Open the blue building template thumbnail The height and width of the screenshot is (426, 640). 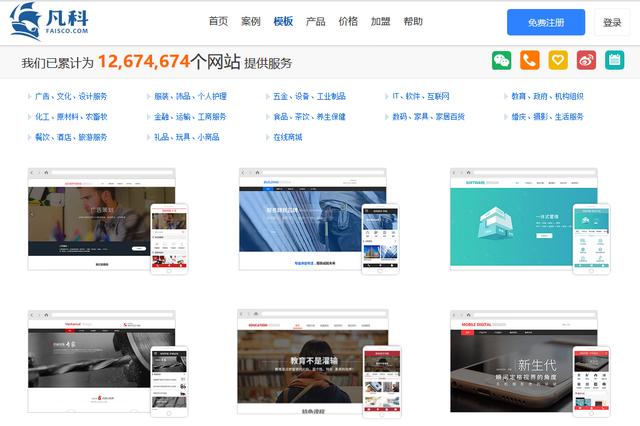pyautogui.click(x=319, y=221)
